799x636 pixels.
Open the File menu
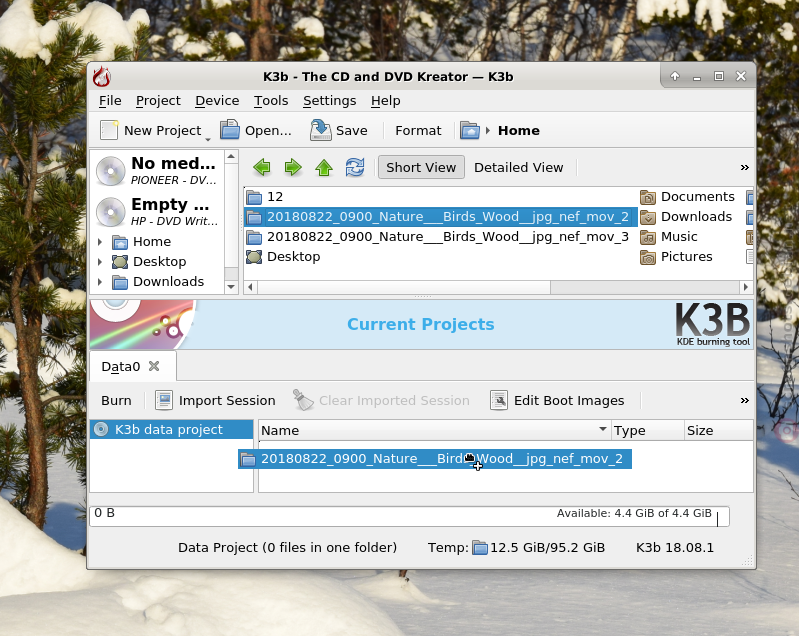pyautogui.click(x=110, y=101)
